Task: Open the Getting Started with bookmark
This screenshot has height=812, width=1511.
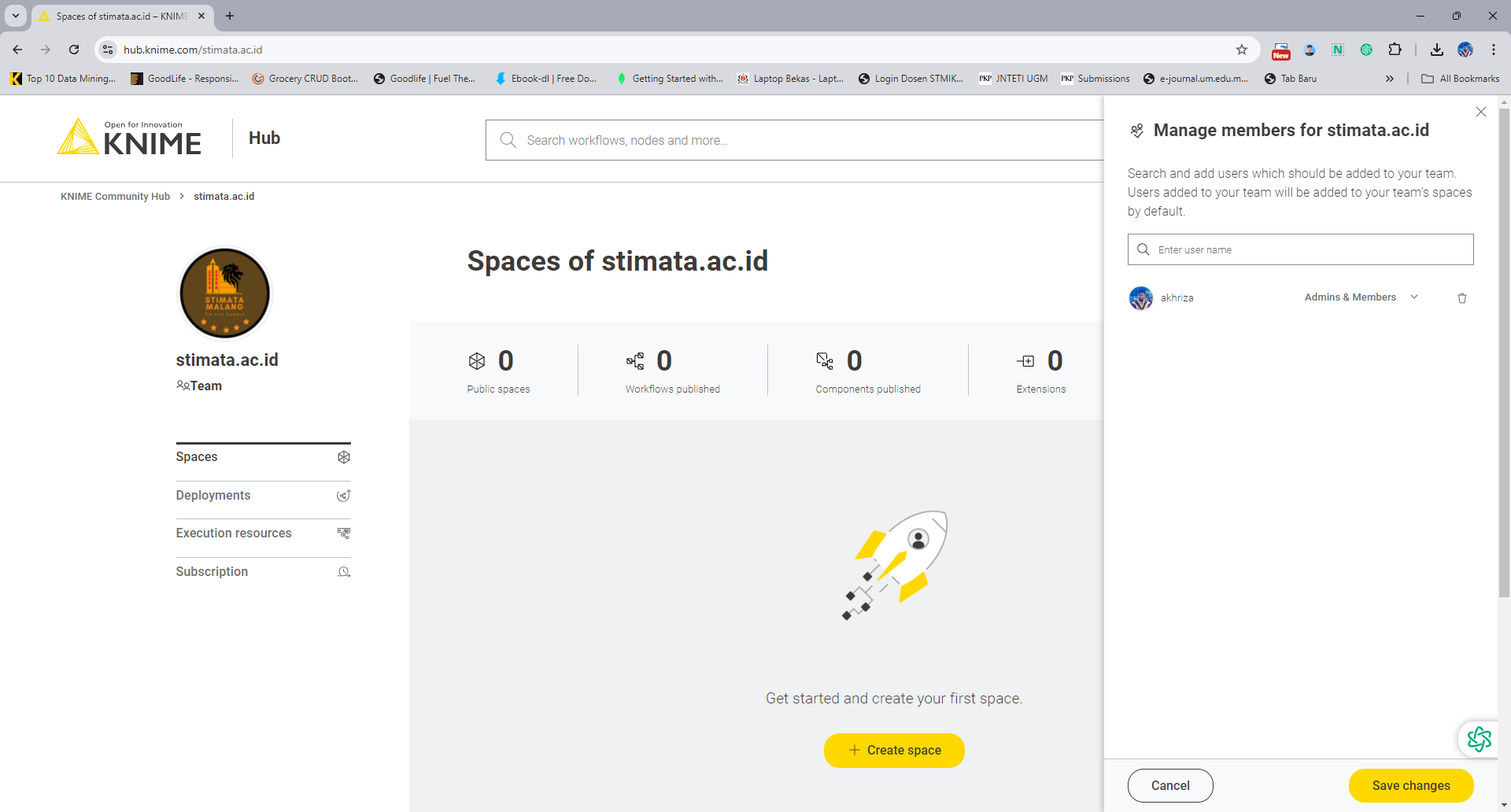Action: (x=670, y=79)
